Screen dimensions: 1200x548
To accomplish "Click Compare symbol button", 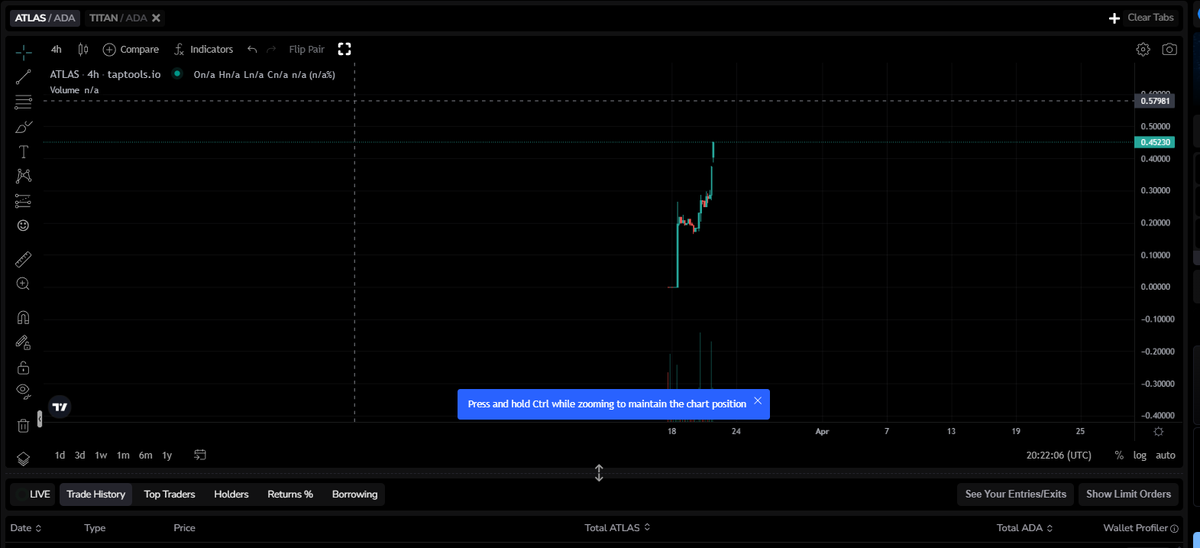I will click(x=131, y=49).
